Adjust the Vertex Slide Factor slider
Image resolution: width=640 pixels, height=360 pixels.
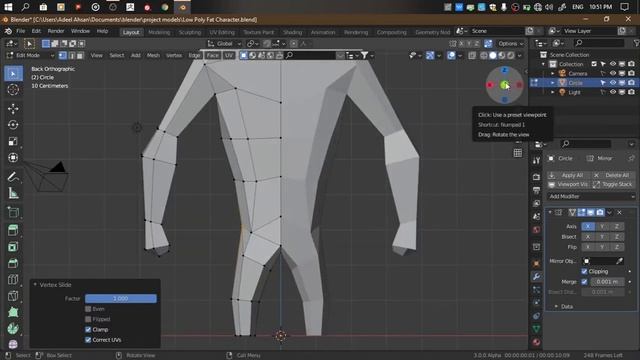click(121, 299)
